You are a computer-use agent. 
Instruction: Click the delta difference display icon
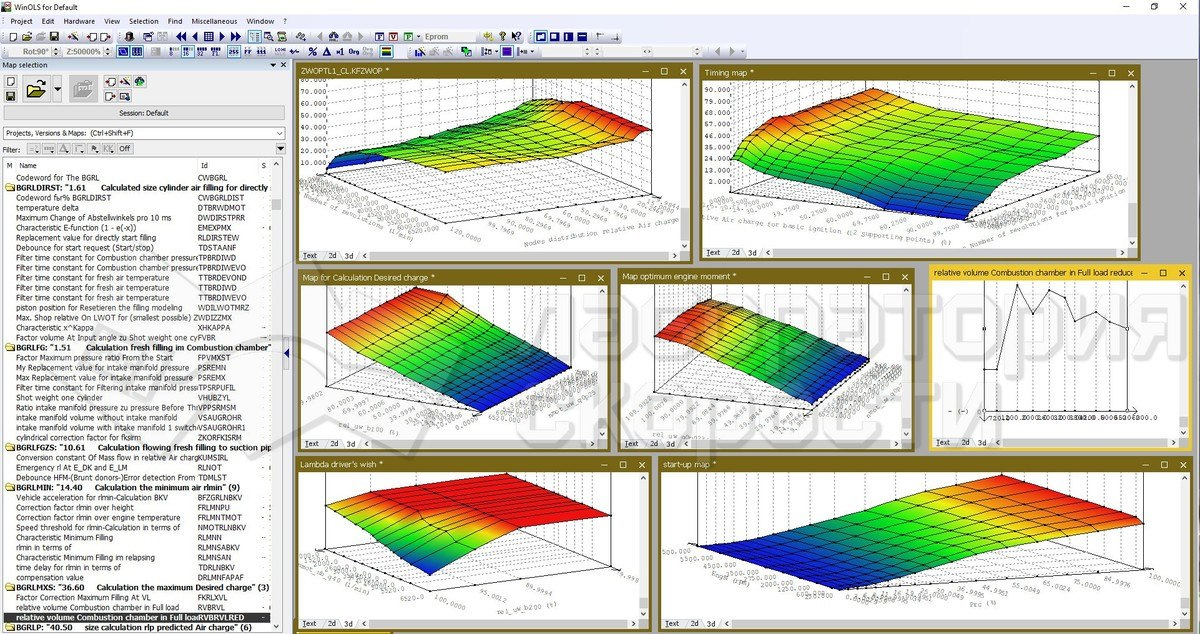click(326, 49)
